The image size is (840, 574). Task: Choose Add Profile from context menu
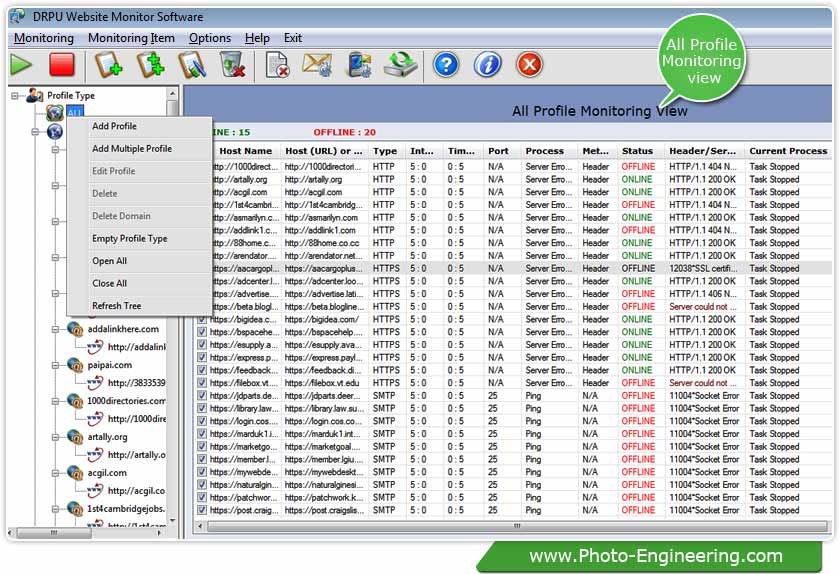[139, 126]
